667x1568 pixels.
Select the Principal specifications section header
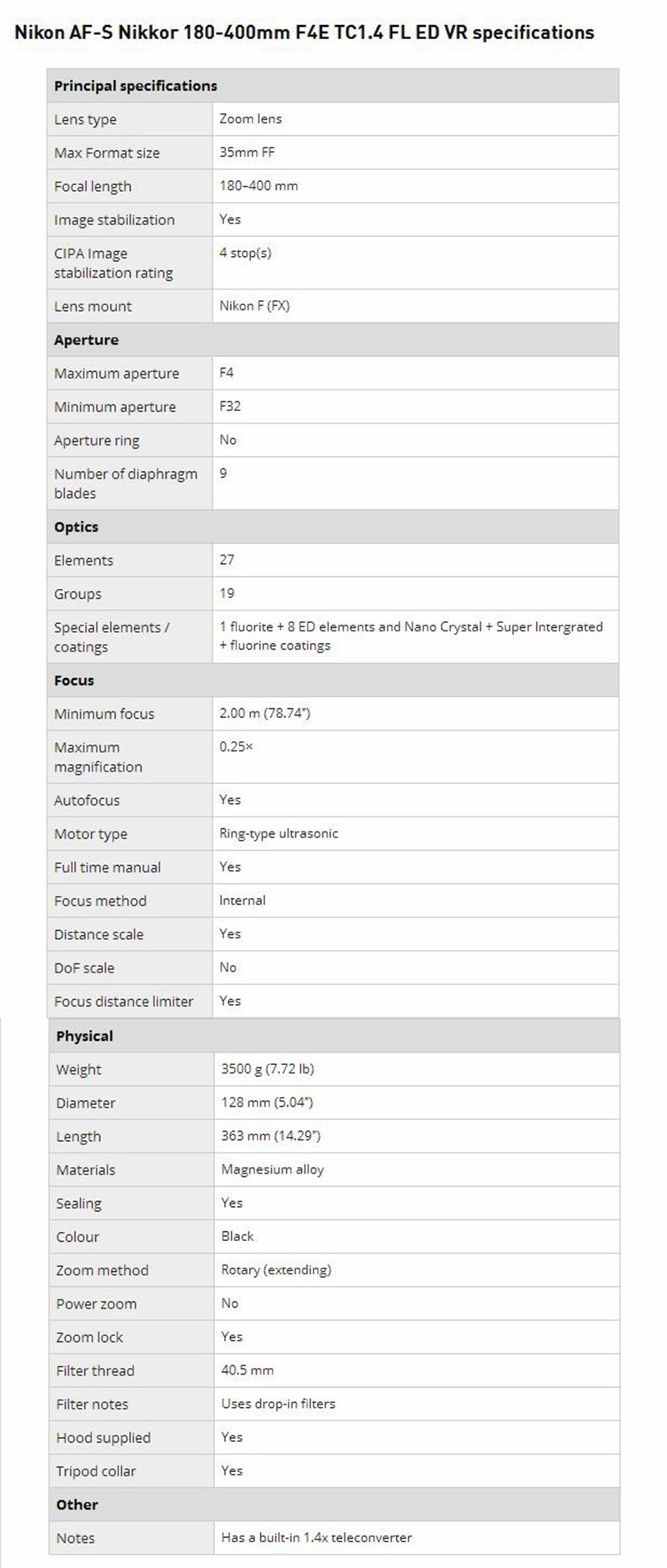pos(135,85)
